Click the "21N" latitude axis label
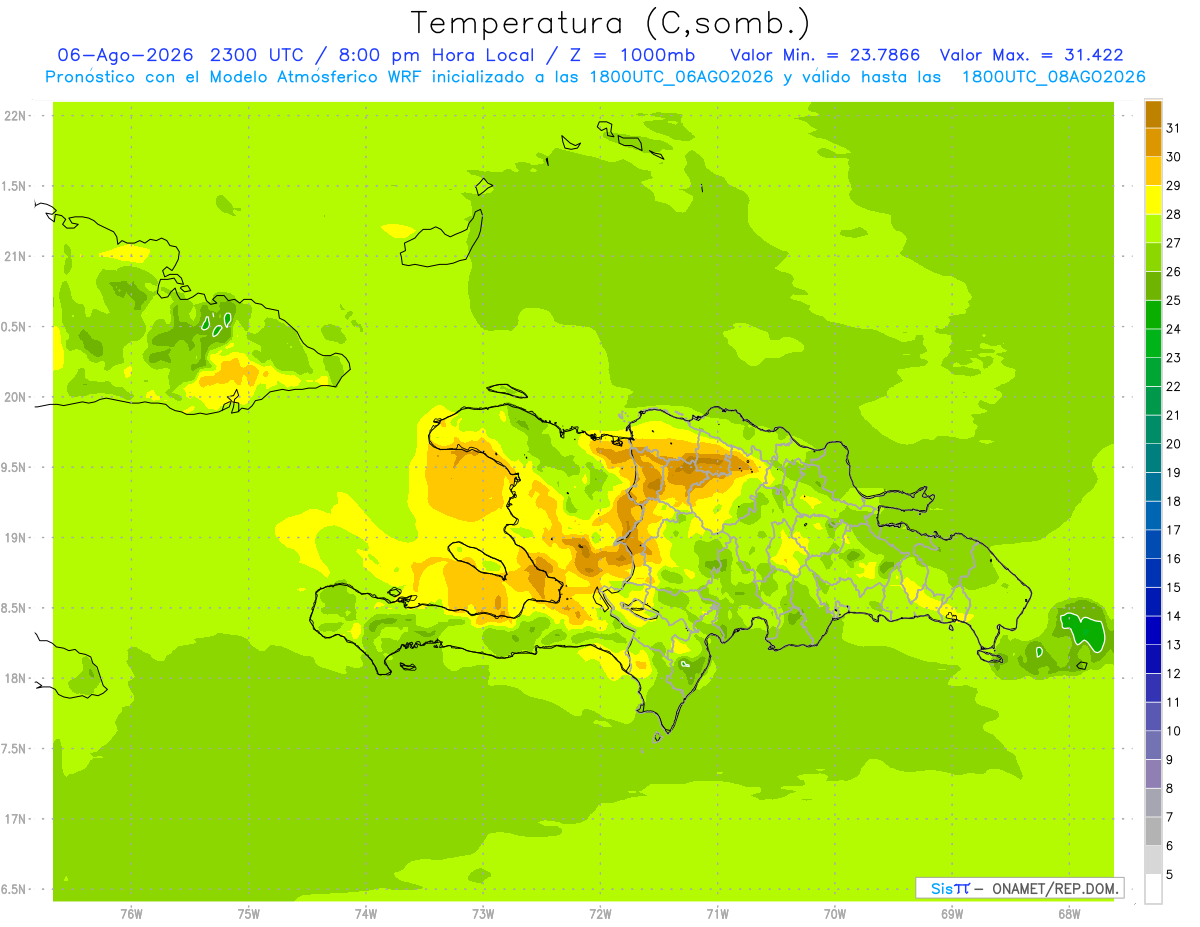 (15, 257)
